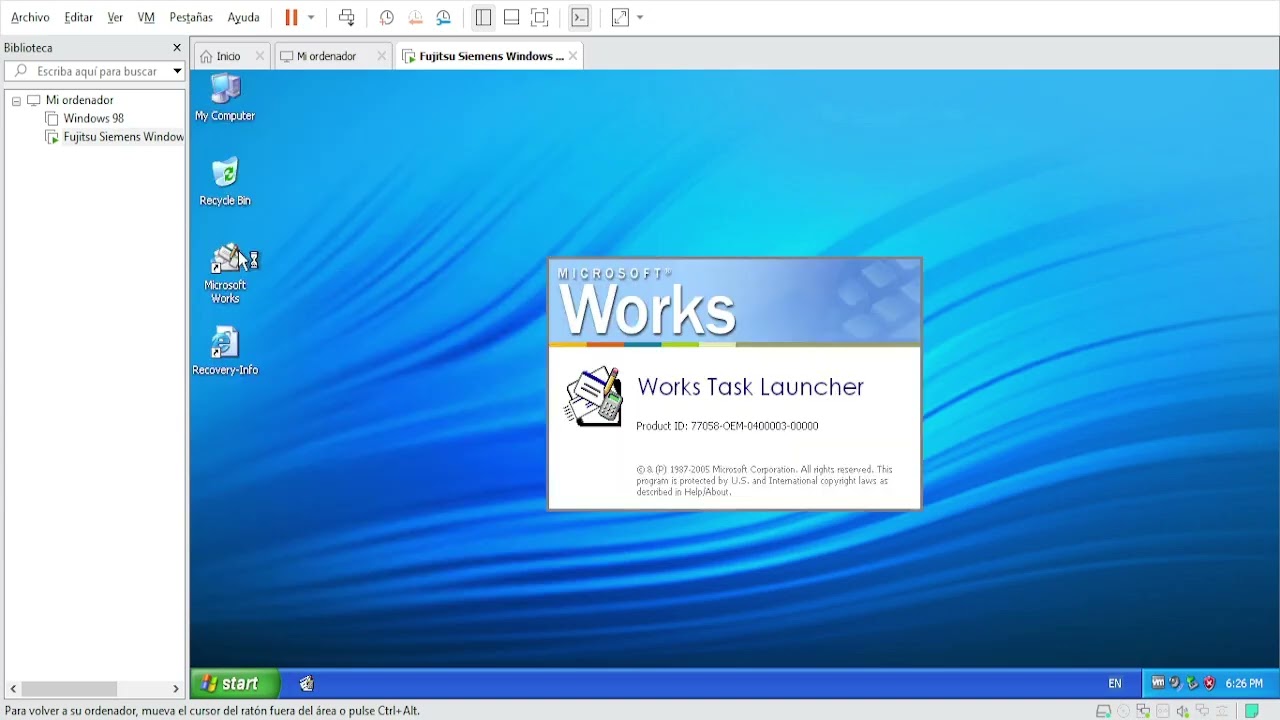Click the VMware Tools tray icon

point(1158,684)
